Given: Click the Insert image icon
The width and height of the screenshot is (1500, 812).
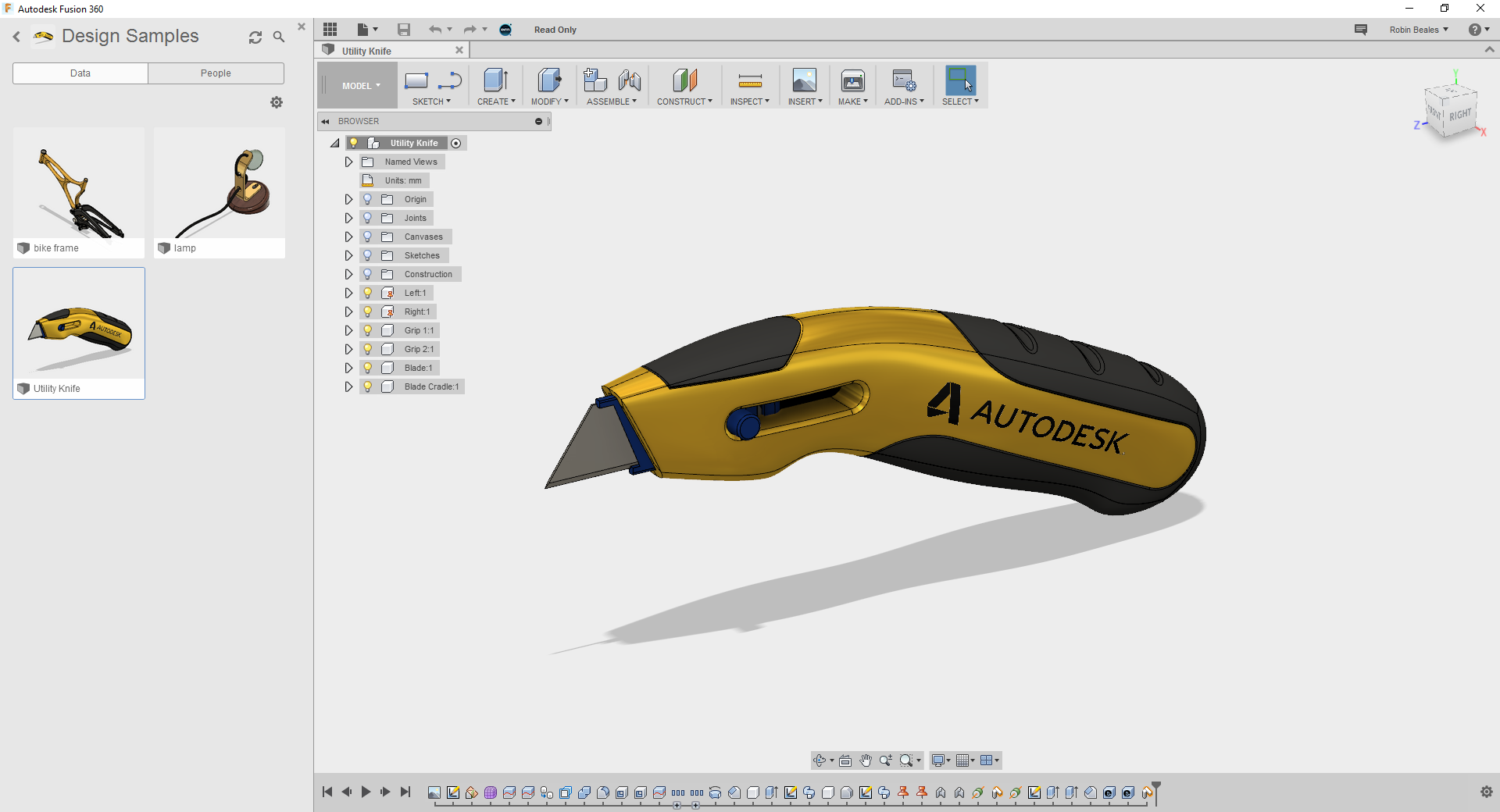Looking at the screenshot, I should (804, 80).
